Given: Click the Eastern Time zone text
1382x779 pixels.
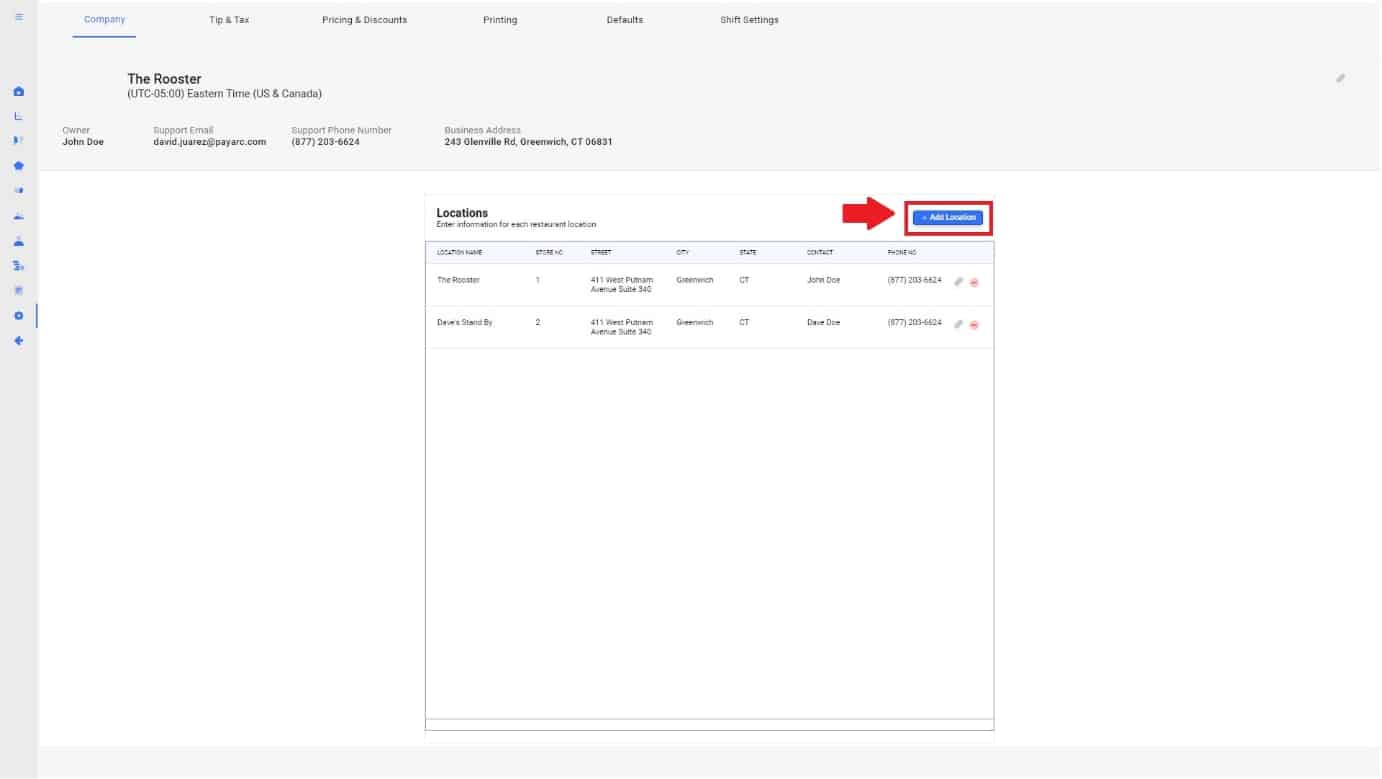Looking at the screenshot, I should coord(224,94).
